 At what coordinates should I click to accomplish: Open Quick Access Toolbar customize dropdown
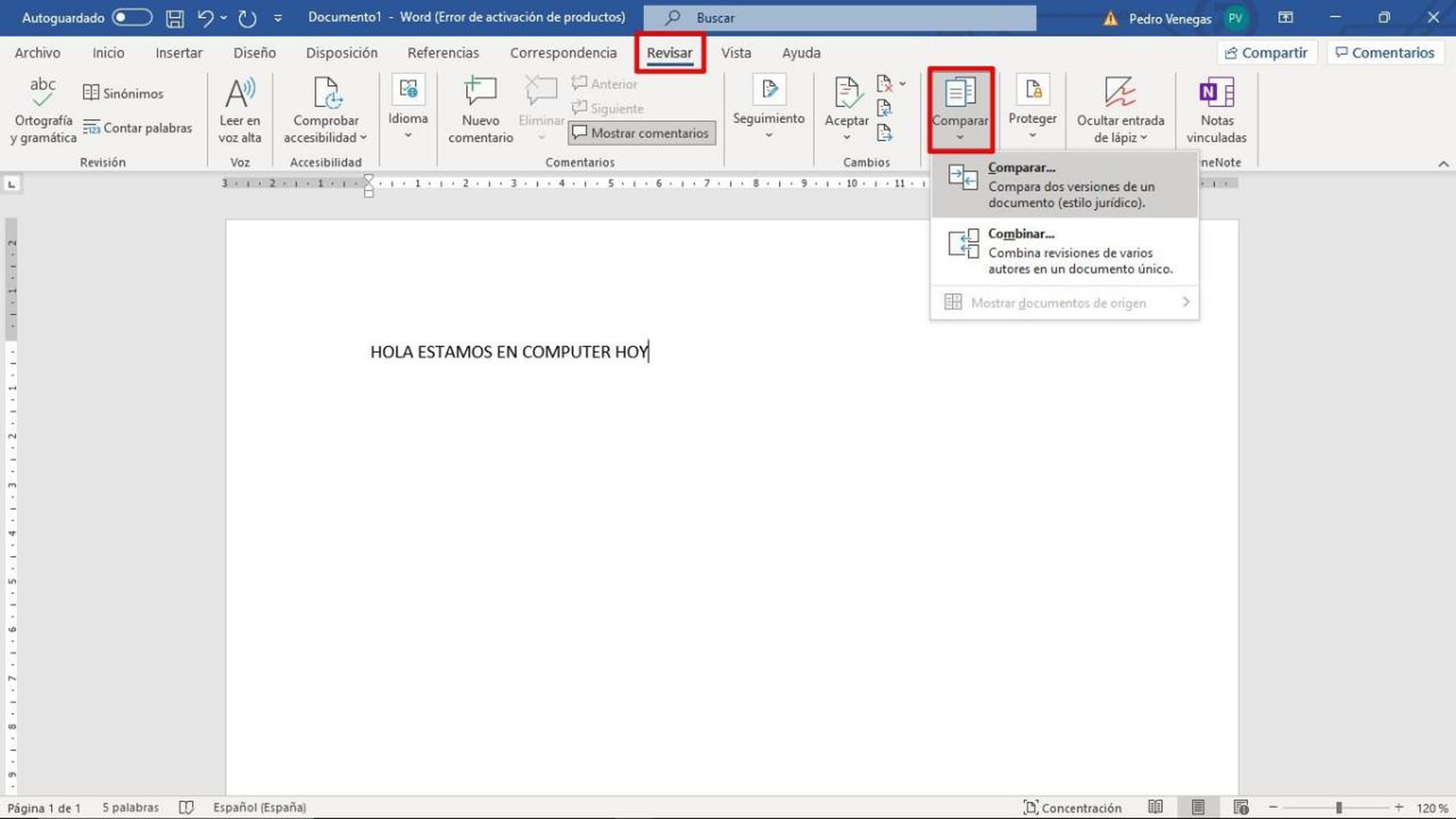278,18
